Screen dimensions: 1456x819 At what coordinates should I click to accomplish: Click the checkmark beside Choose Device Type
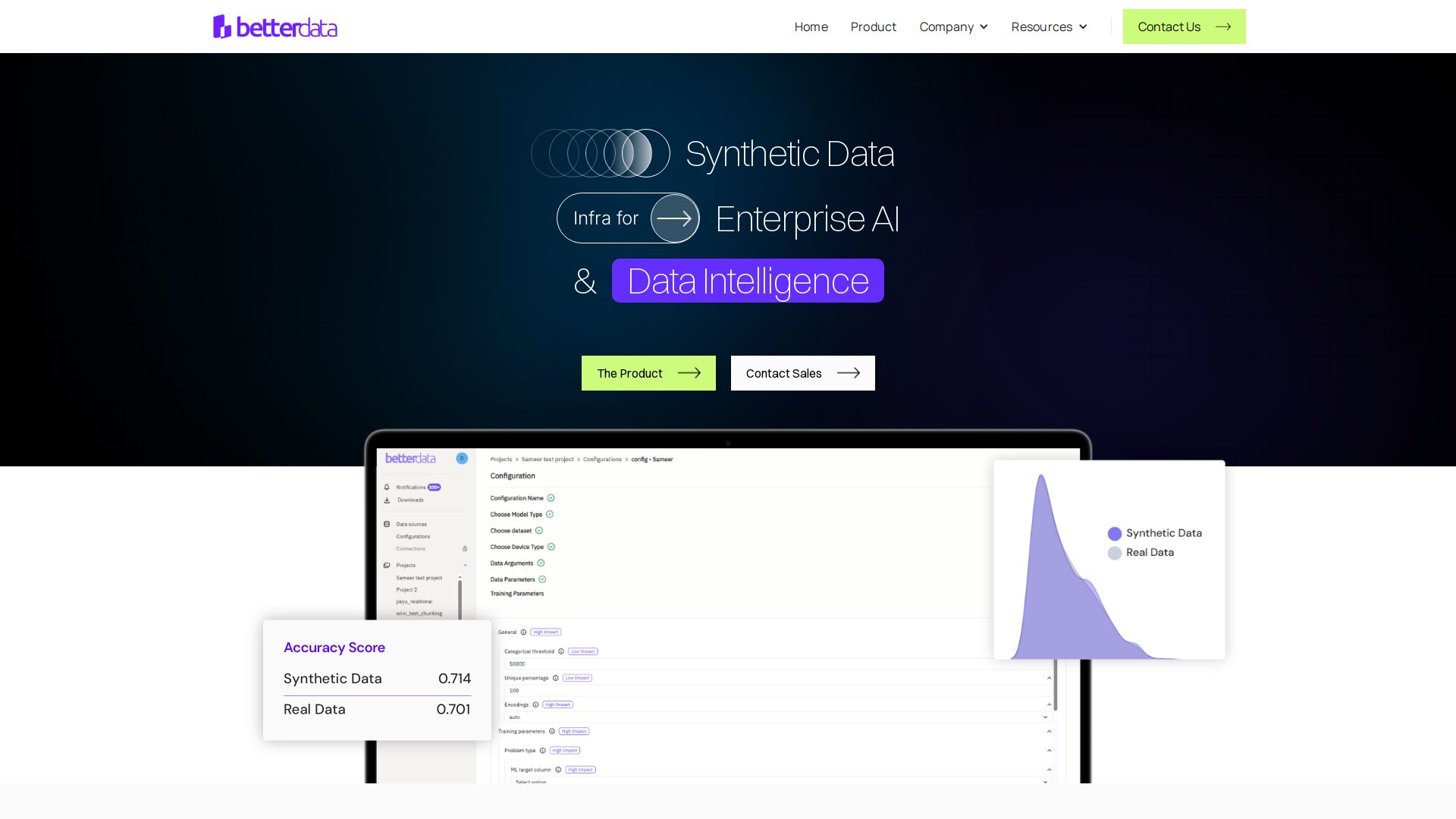[551, 548]
